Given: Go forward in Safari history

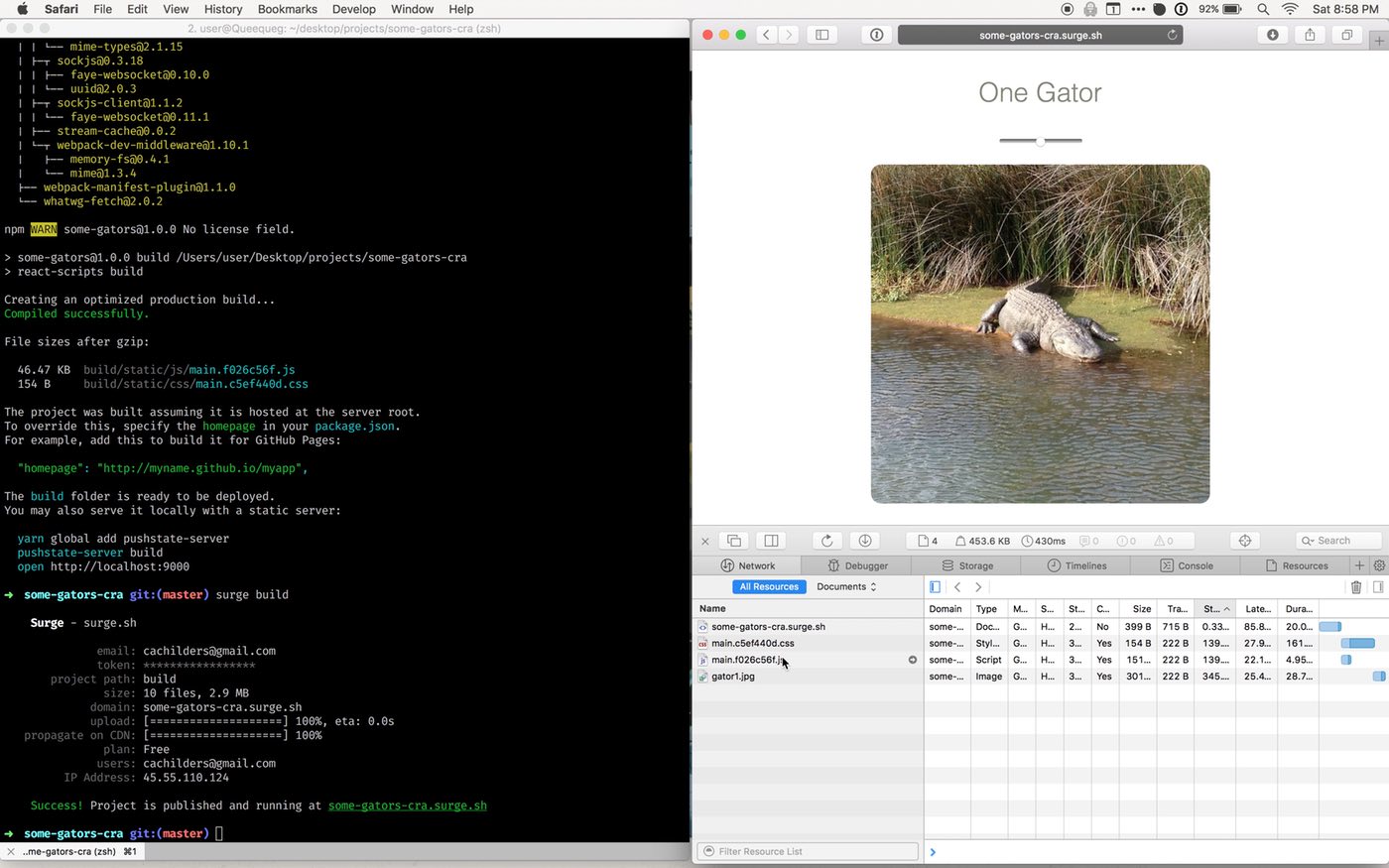Looking at the screenshot, I should tap(788, 35).
